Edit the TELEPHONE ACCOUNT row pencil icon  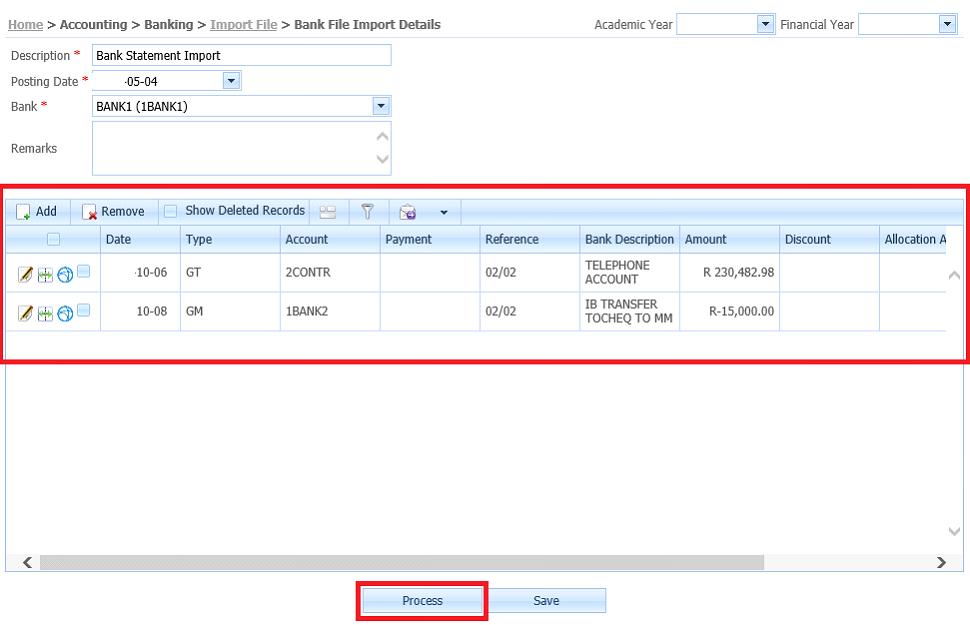25,274
